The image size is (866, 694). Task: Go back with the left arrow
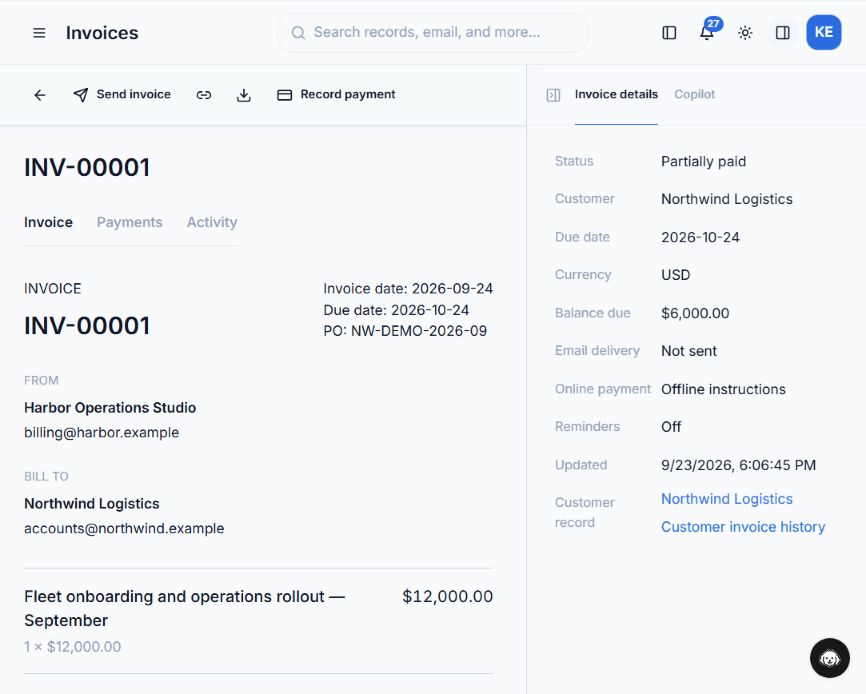pyautogui.click(x=40, y=95)
